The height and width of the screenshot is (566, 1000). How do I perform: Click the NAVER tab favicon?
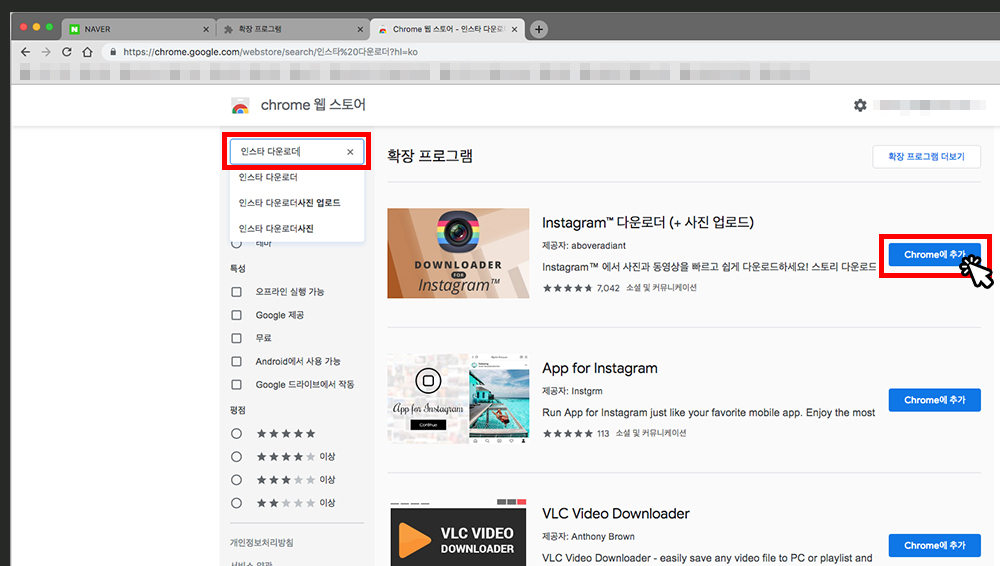point(75,29)
